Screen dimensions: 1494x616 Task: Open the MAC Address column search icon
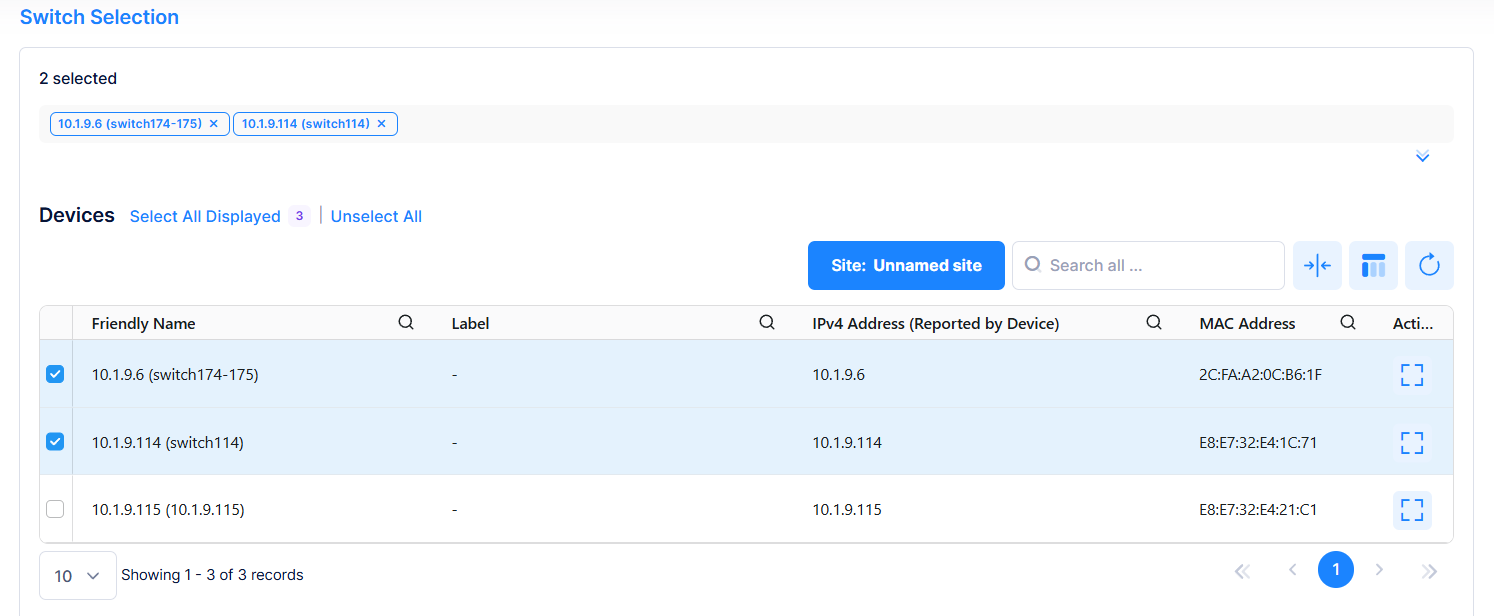1348,322
